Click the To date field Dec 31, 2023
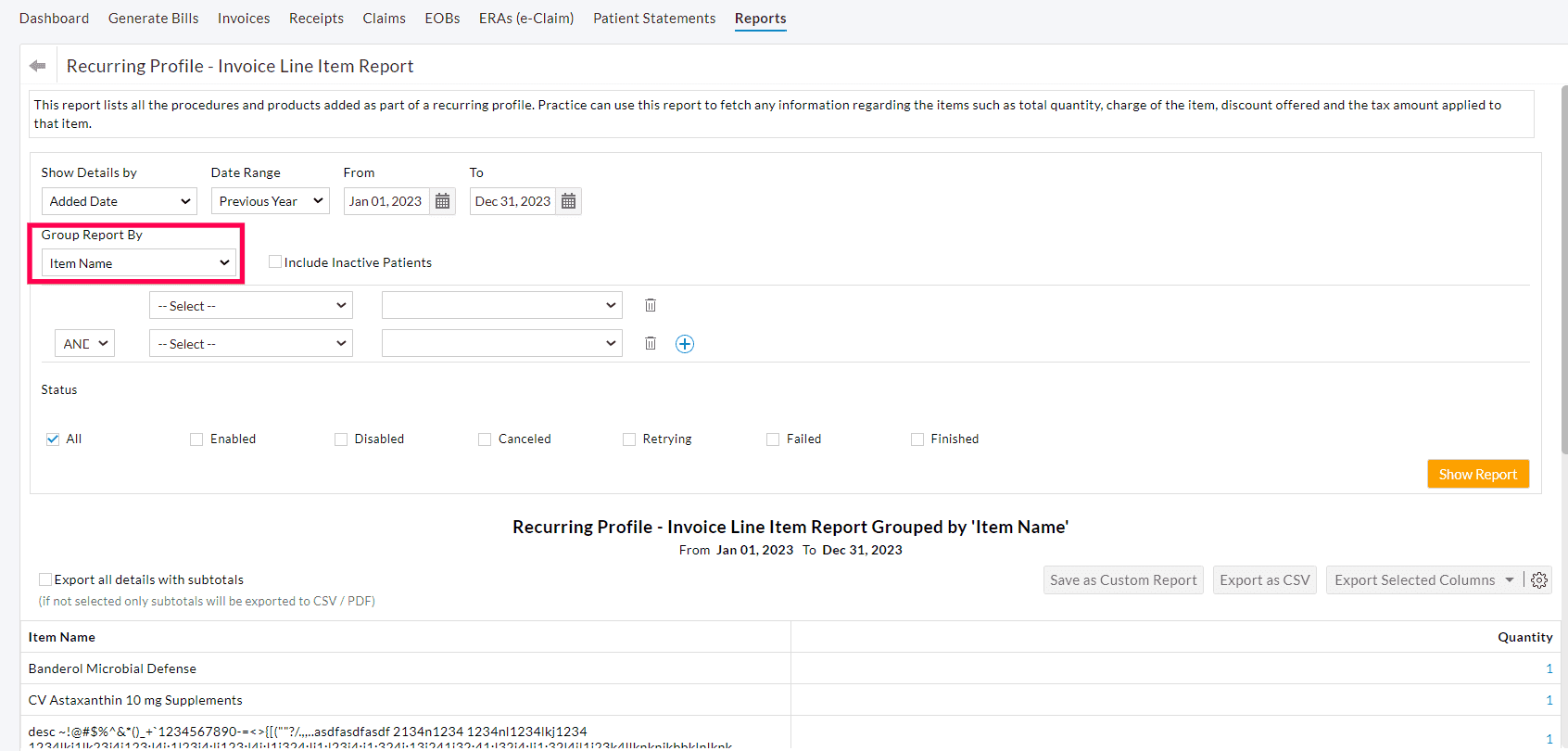 (x=512, y=201)
